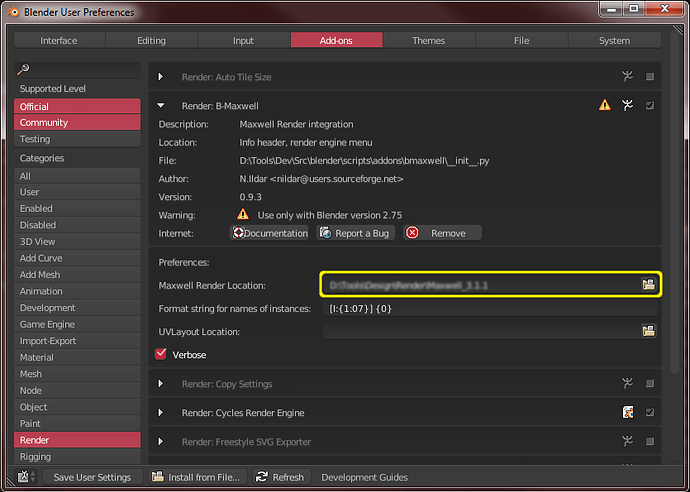Expand Render: Auto Tile Size details
Screen dimensions: 690x492
(161, 77)
